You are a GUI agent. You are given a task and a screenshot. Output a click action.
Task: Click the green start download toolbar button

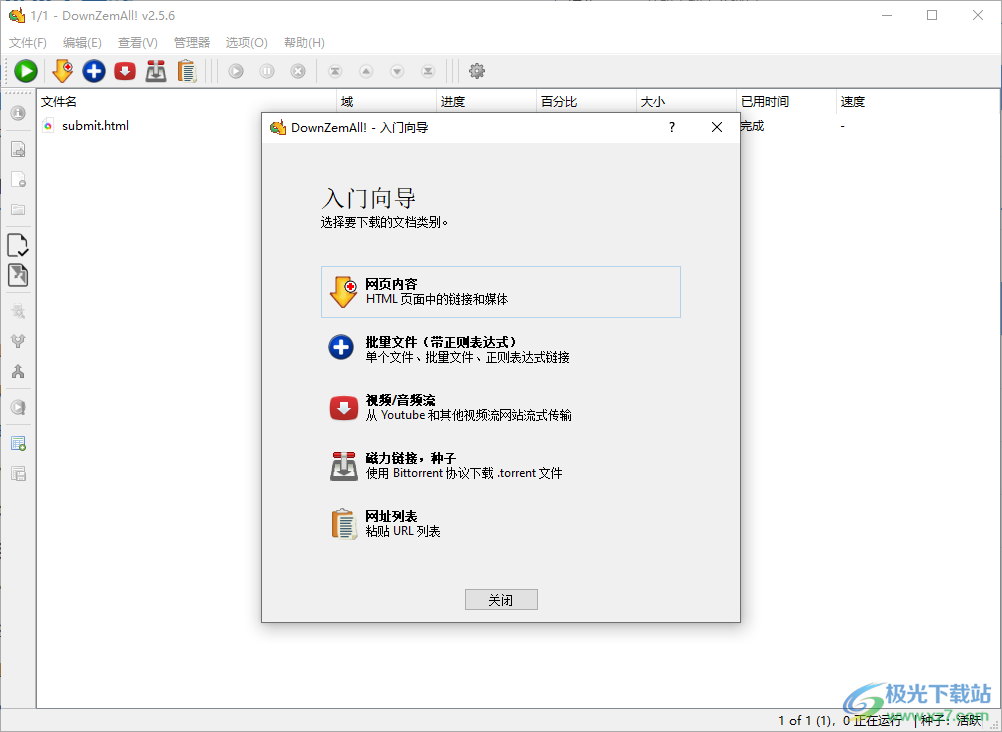coord(26,71)
